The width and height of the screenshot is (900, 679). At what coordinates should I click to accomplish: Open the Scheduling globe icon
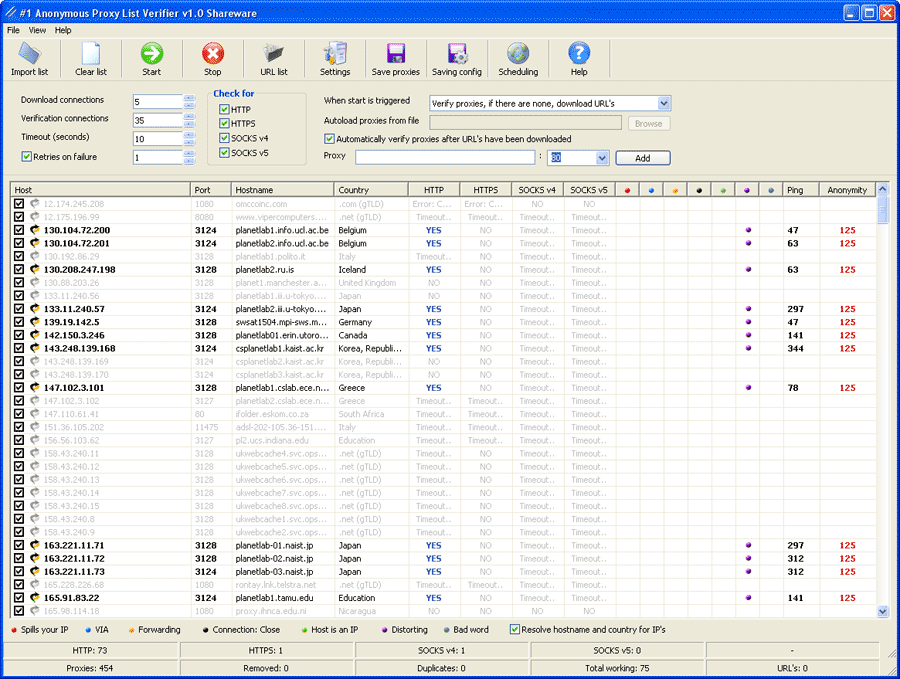point(518,54)
